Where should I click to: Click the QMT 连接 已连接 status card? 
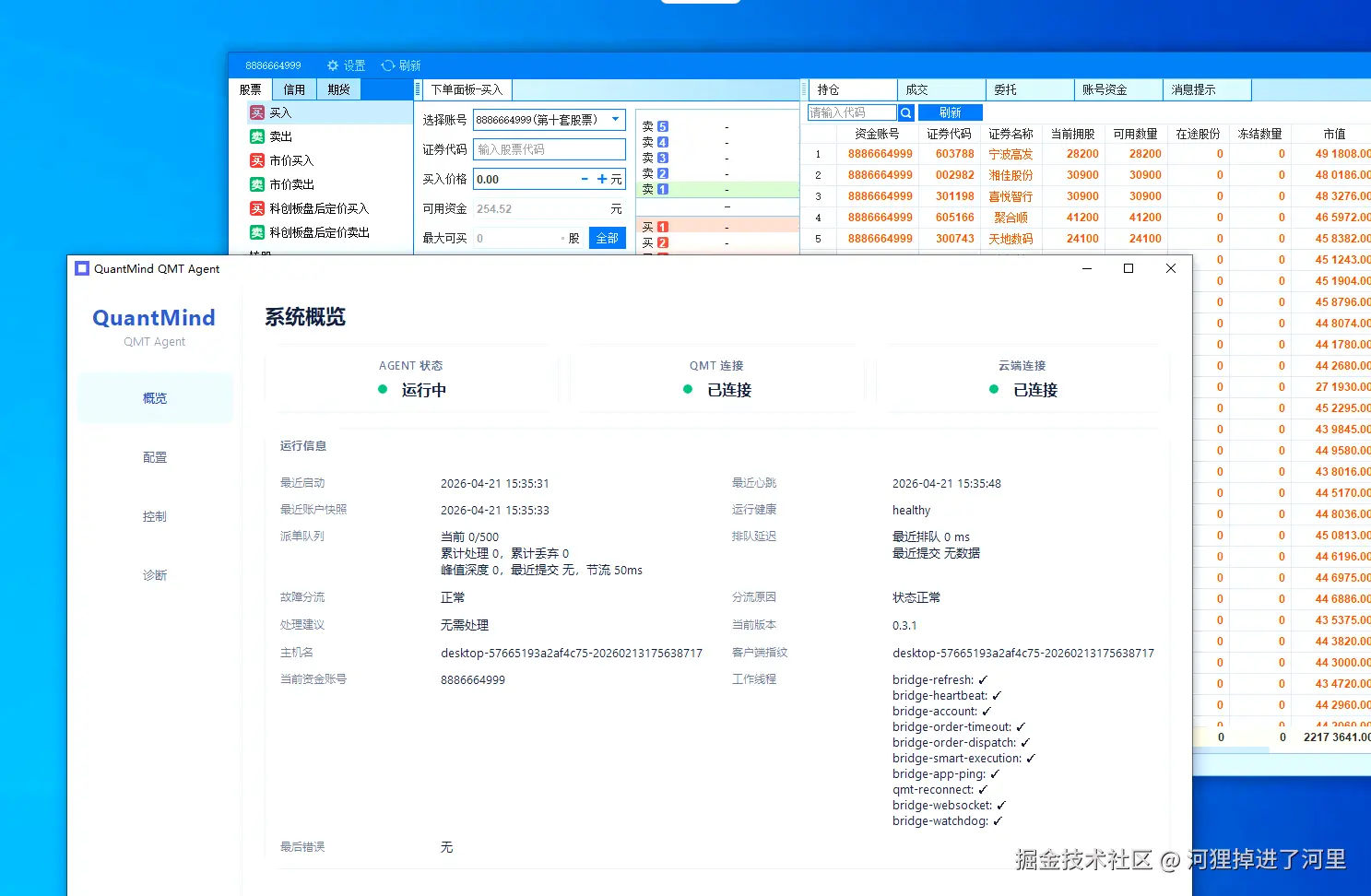[x=717, y=378]
